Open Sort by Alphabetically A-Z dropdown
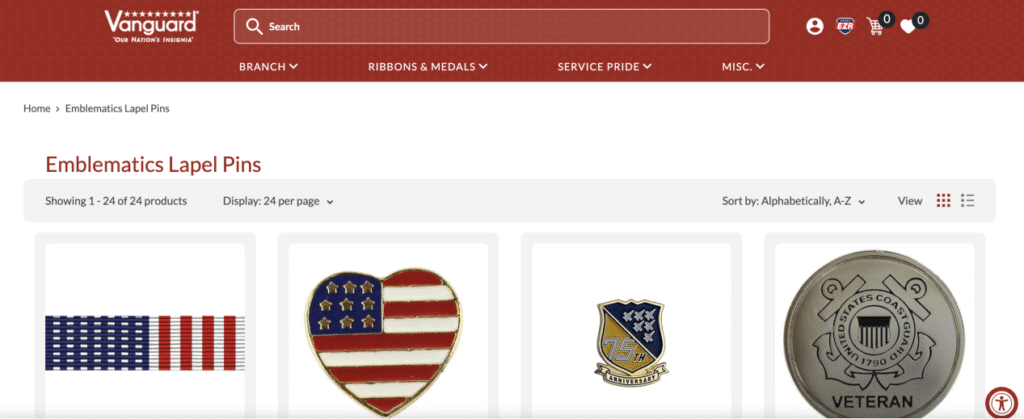1024x419 pixels. pos(793,201)
